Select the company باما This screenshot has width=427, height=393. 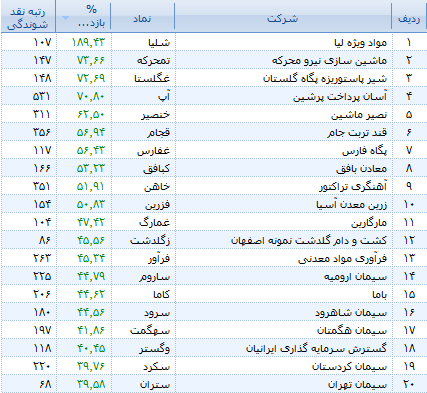[x=380, y=295]
